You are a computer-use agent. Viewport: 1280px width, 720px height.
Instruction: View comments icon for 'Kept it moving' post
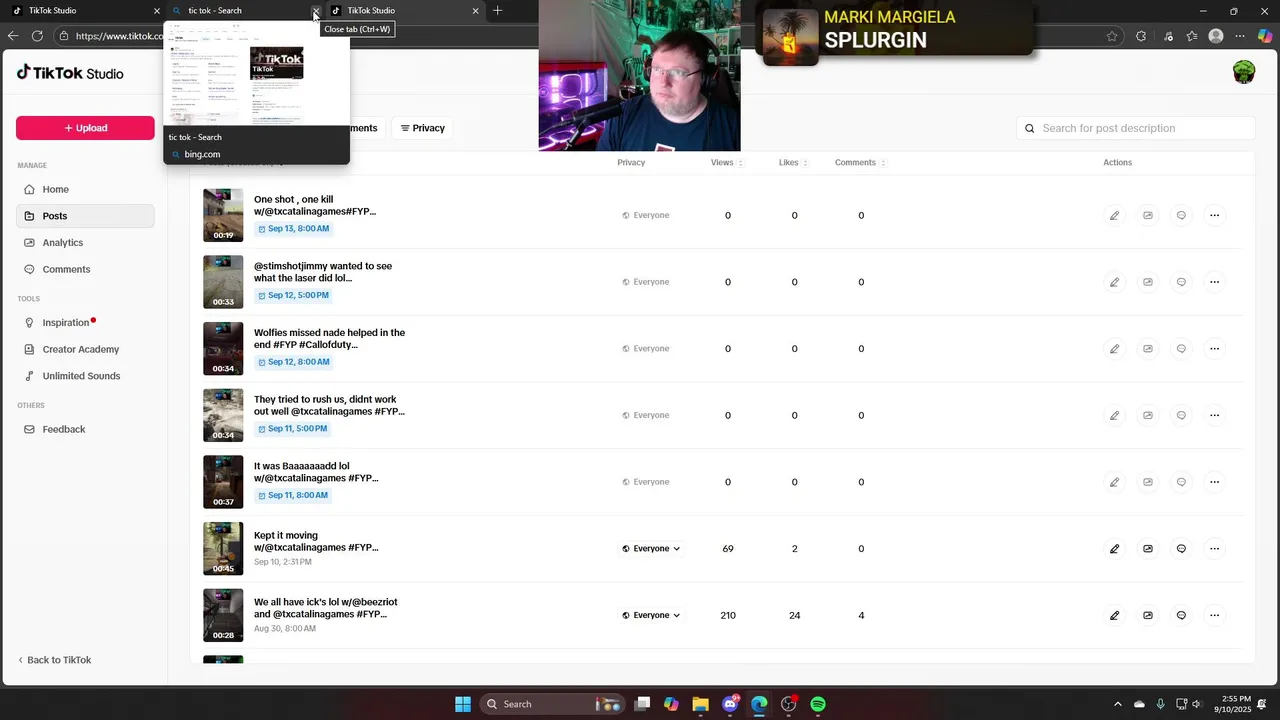point(1181,549)
